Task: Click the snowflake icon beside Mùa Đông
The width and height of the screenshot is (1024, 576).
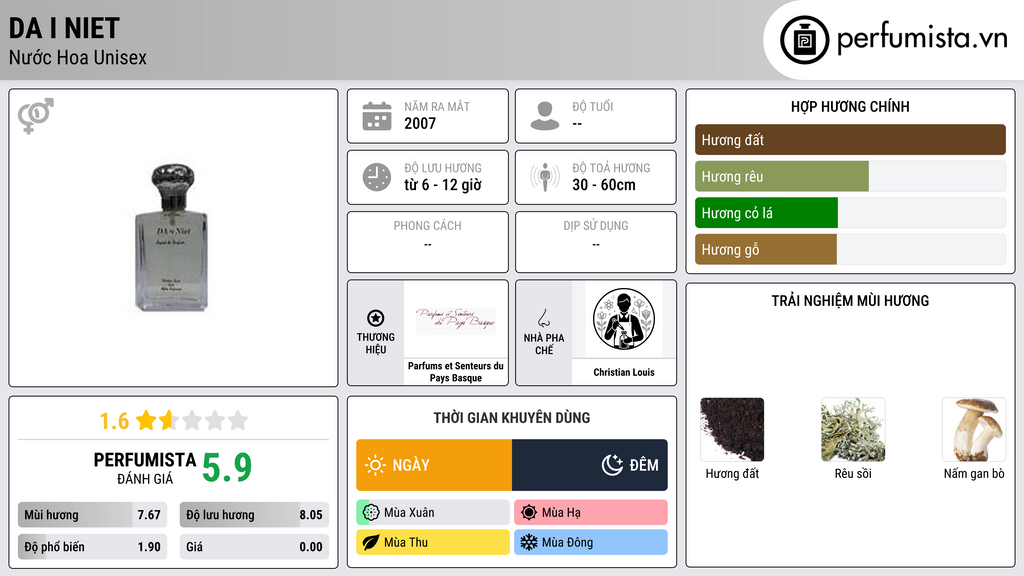Action: (529, 542)
